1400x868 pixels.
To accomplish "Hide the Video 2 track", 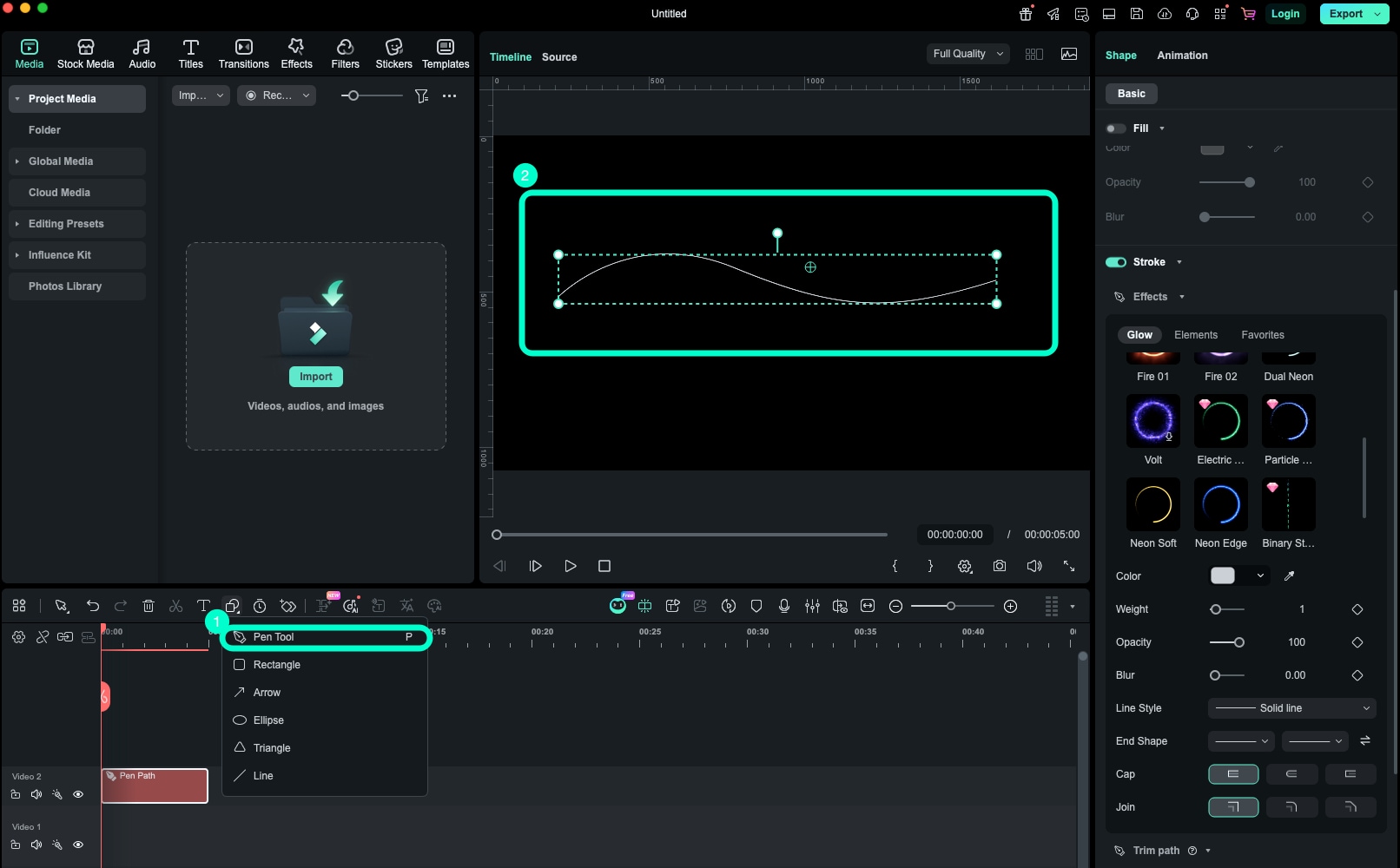I will (78, 794).
